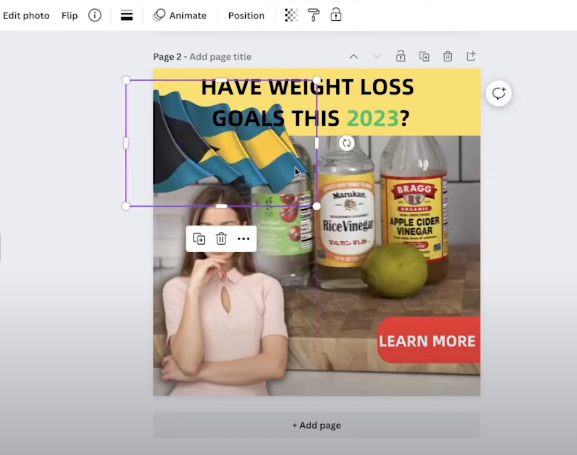Open the image info icon
Viewport: 577px width, 455px height.
point(95,15)
